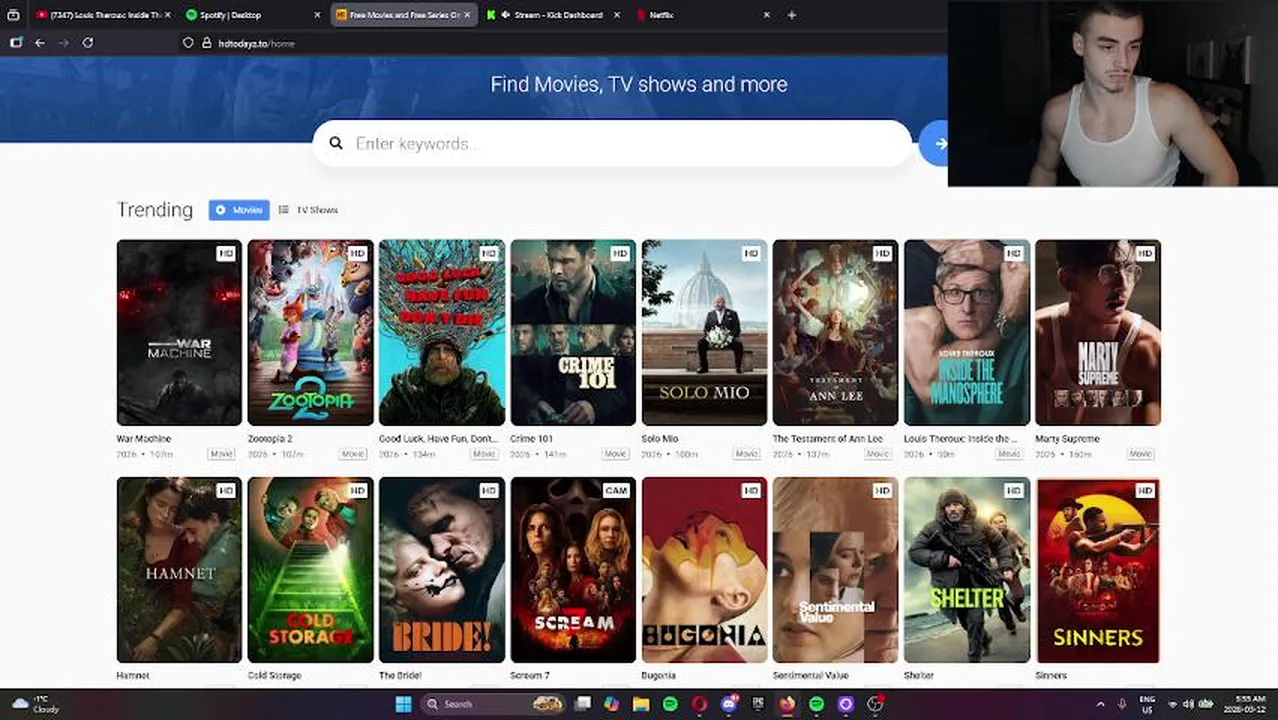Close the Spotify Desktop tab
This screenshot has height=720, width=1278.
318,15
